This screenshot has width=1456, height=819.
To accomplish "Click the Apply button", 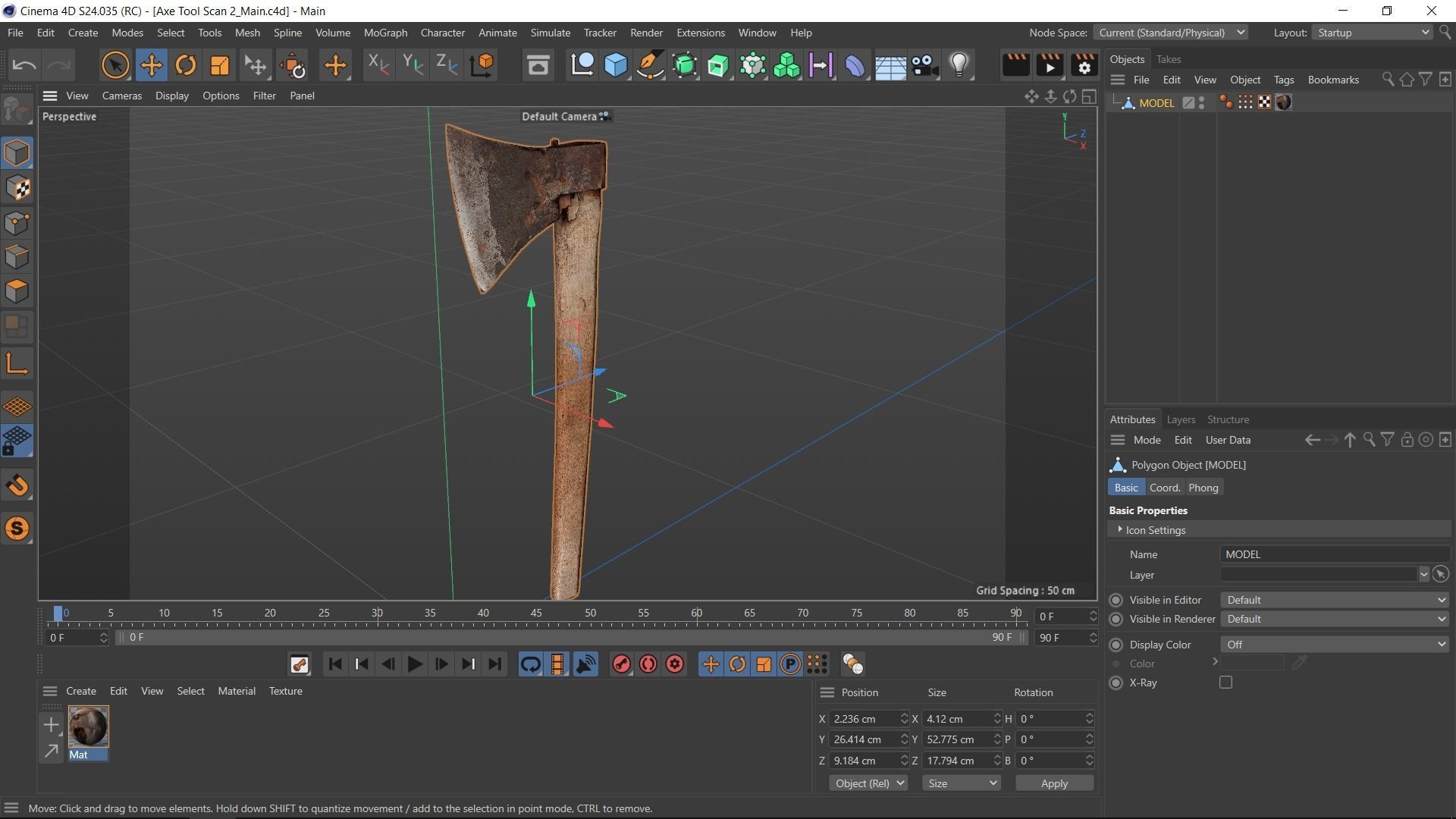I will coord(1054,783).
